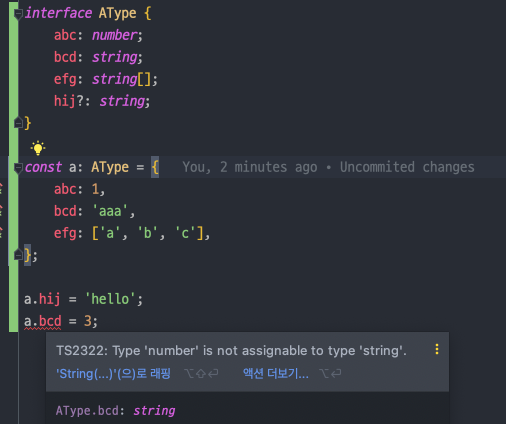
Task: Click the 'aaa' string value
Action: tap(110, 211)
